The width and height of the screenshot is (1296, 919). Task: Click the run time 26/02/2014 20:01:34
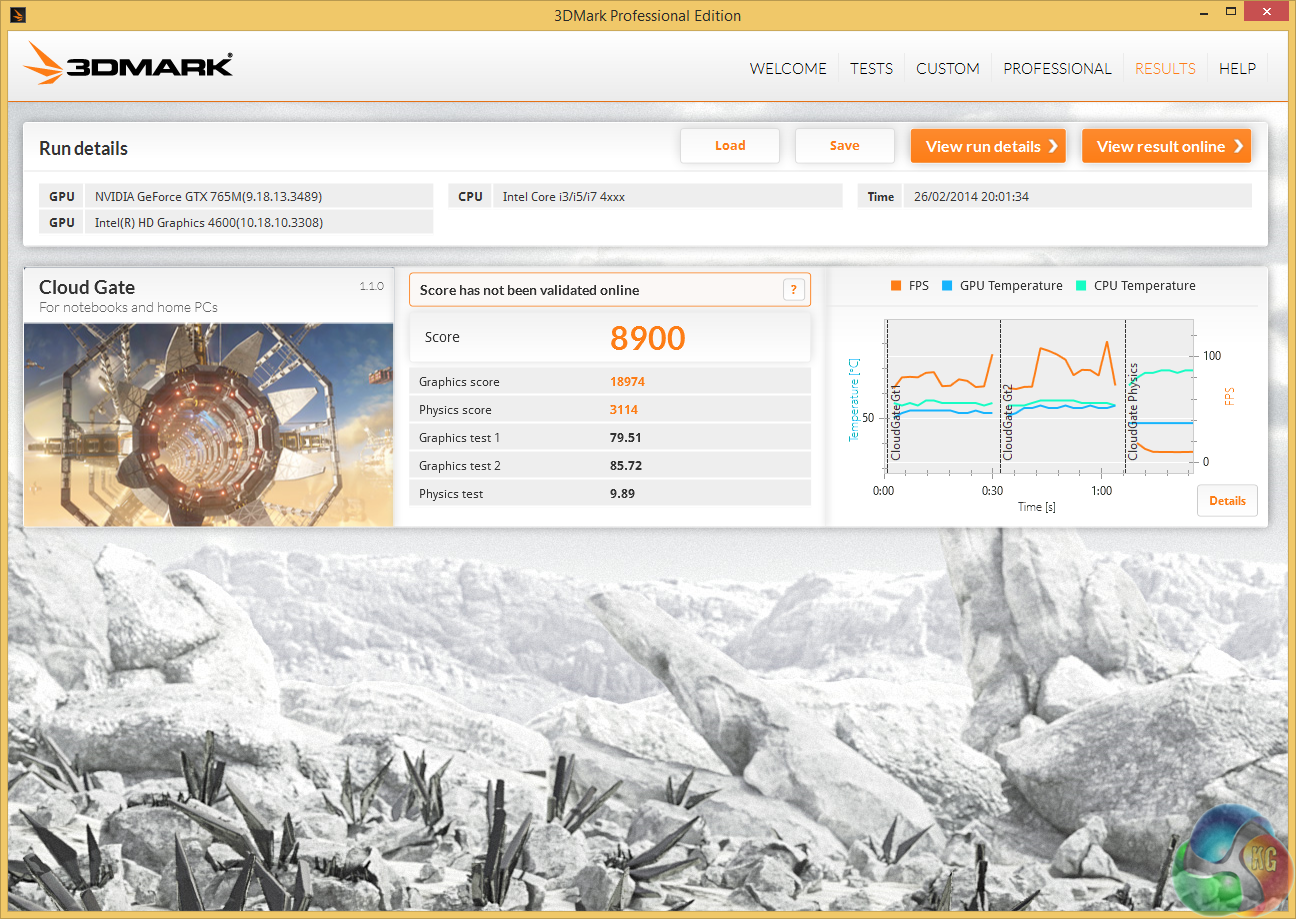pyautogui.click(x=971, y=197)
